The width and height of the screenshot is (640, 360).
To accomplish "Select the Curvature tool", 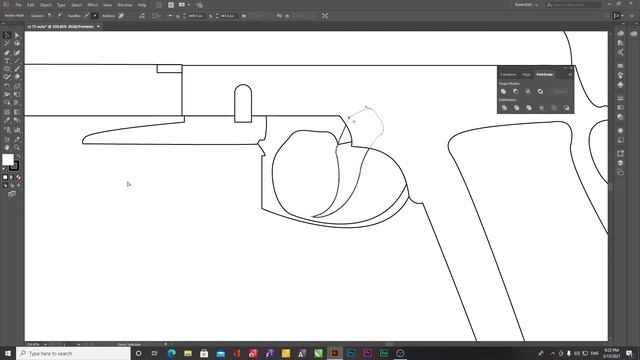I will (17, 53).
